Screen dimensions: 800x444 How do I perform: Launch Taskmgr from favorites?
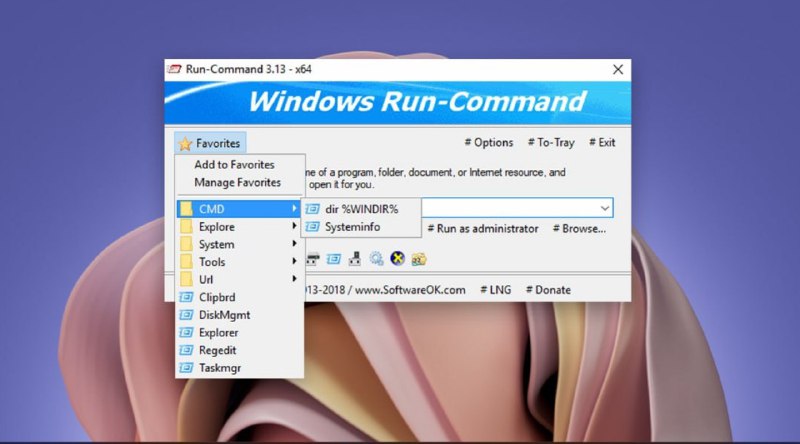[x=238, y=367]
